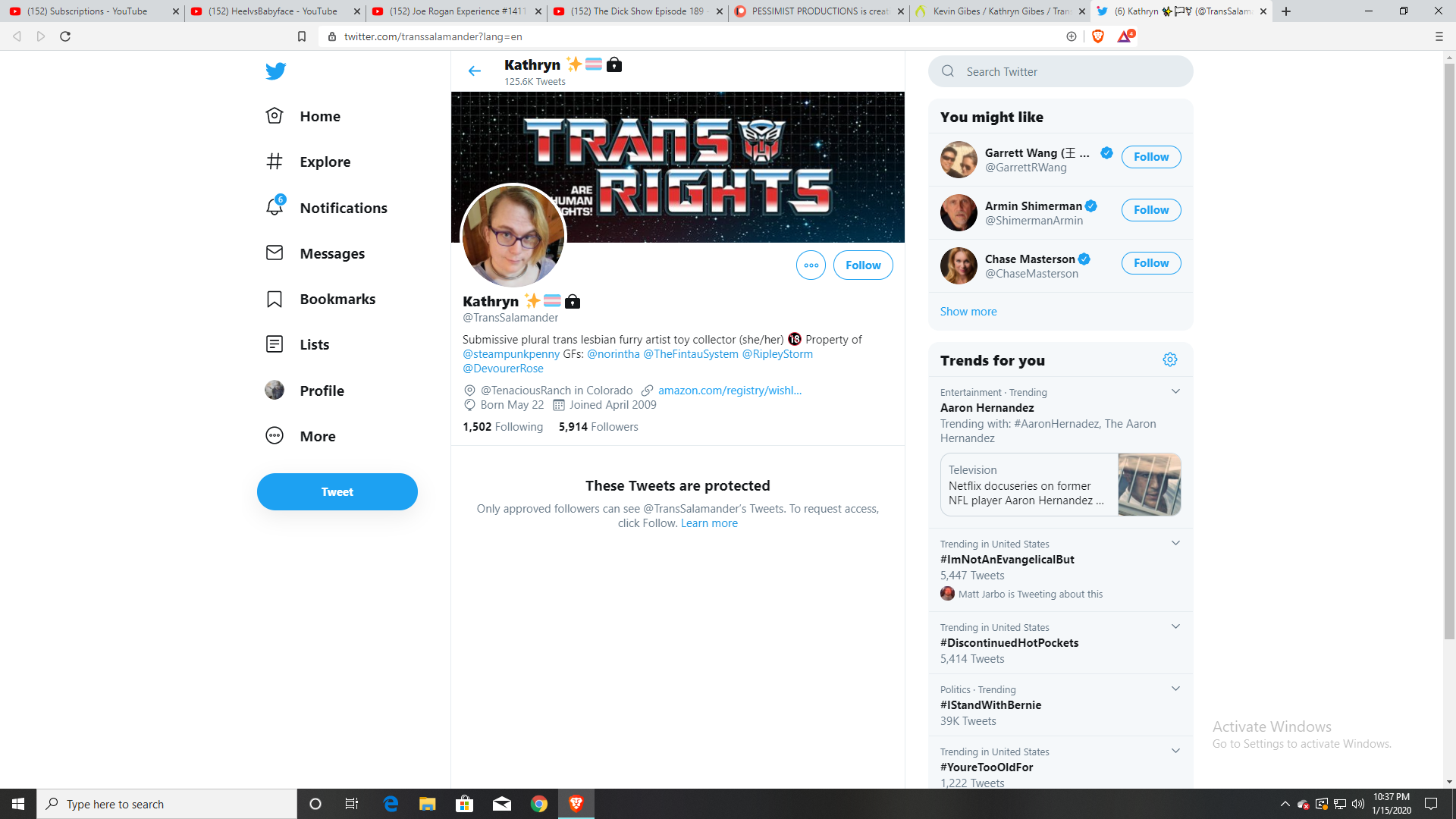Open Notifications bell icon
Screen dimensions: 1456x819
(275, 206)
